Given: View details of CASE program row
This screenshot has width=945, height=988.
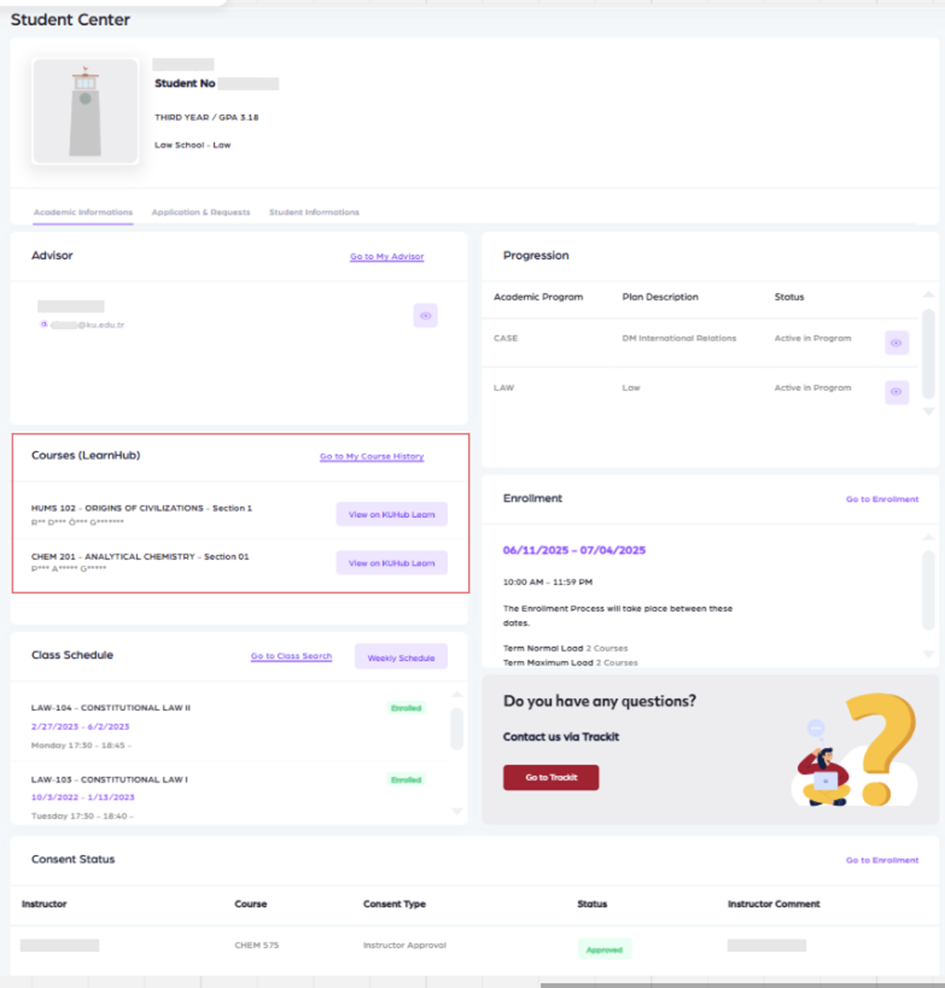Looking at the screenshot, I should 896,343.
